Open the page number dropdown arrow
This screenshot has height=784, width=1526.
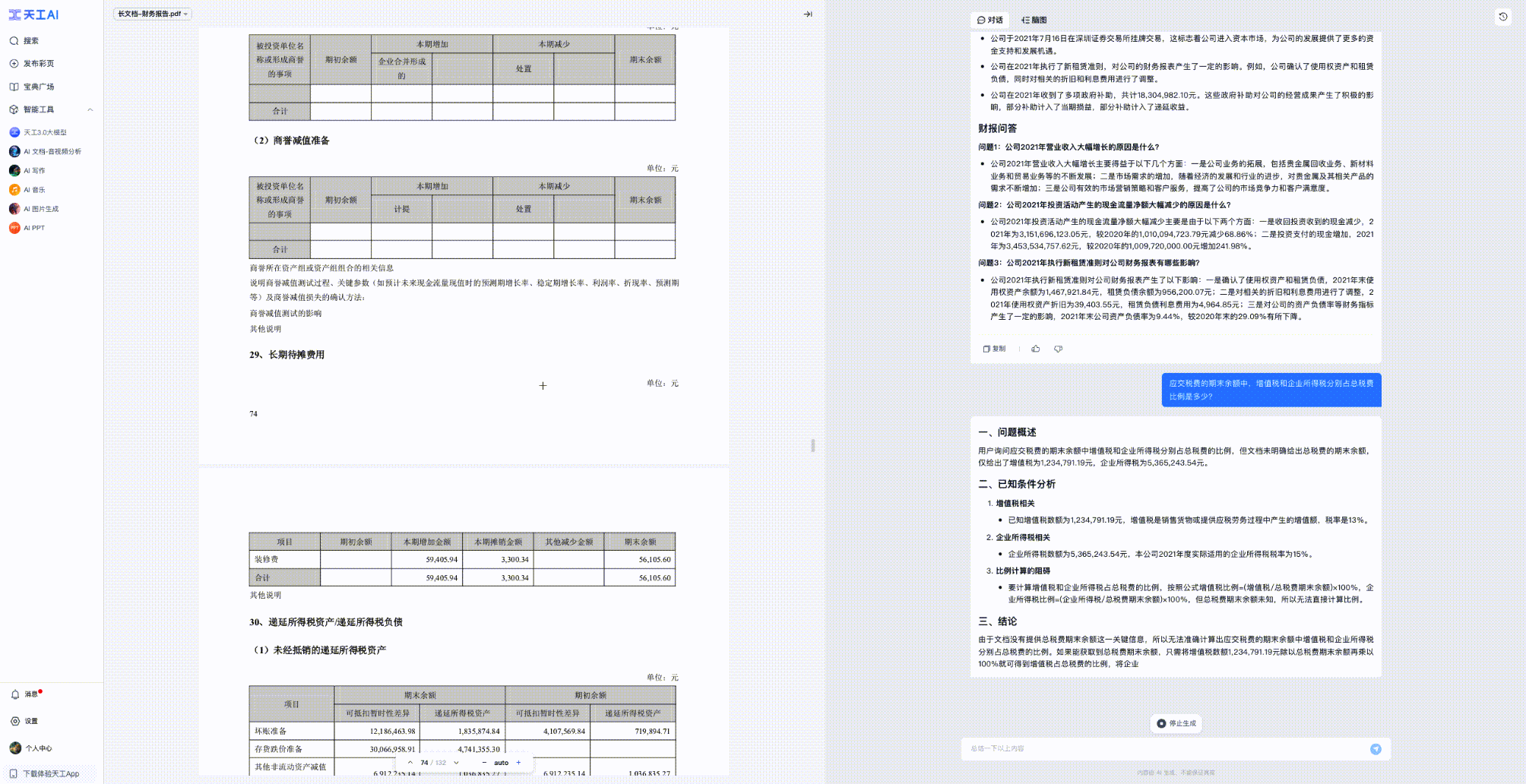455,762
